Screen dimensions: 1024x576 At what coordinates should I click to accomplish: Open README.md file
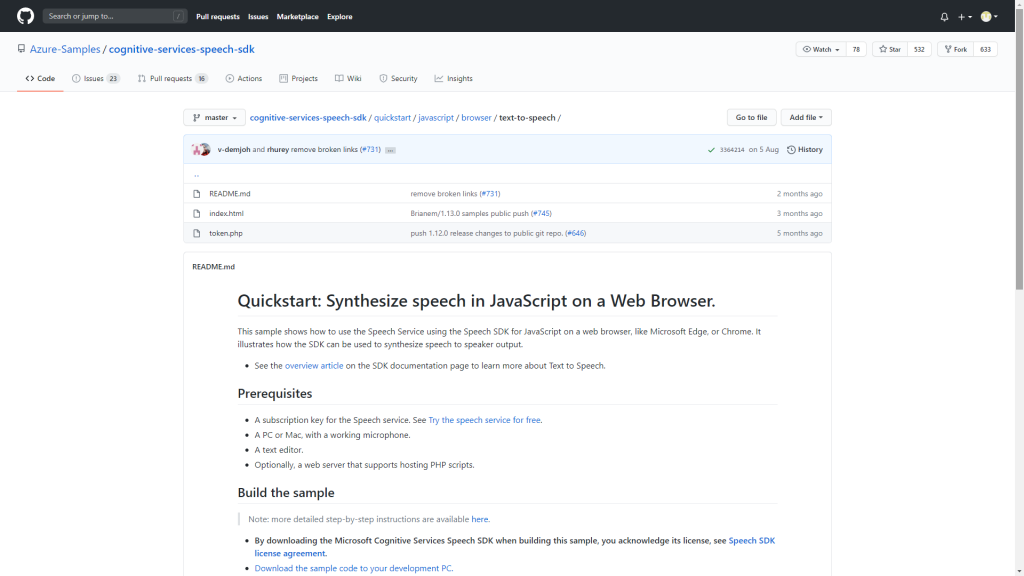[229, 194]
